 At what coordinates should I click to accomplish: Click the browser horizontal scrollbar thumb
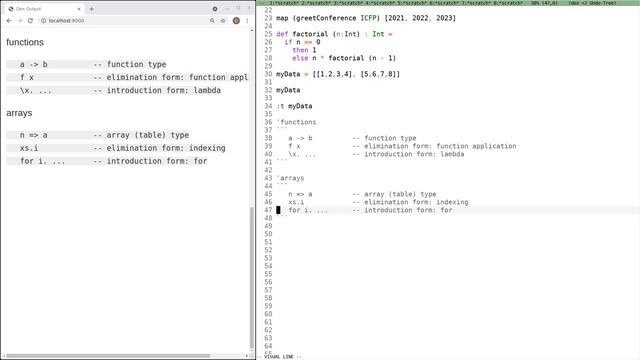coord(107,356)
